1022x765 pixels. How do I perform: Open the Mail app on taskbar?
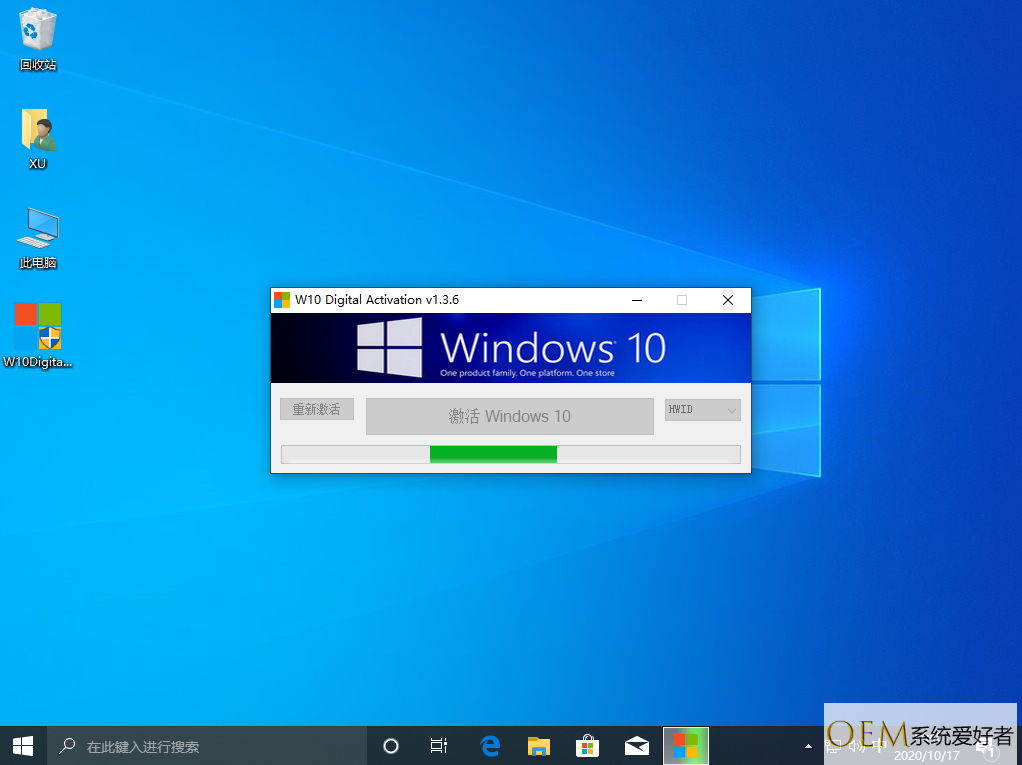click(636, 746)
